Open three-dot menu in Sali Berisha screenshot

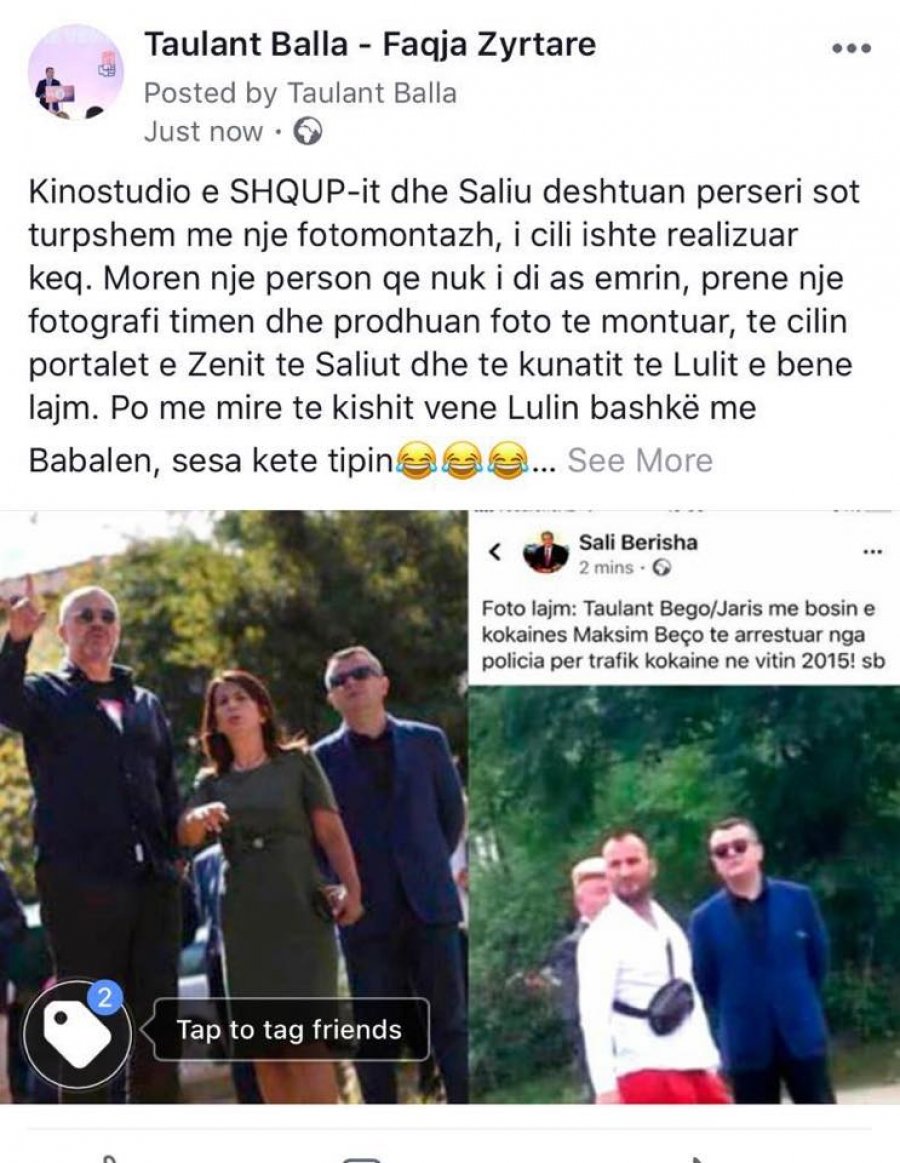click(873, 552)
